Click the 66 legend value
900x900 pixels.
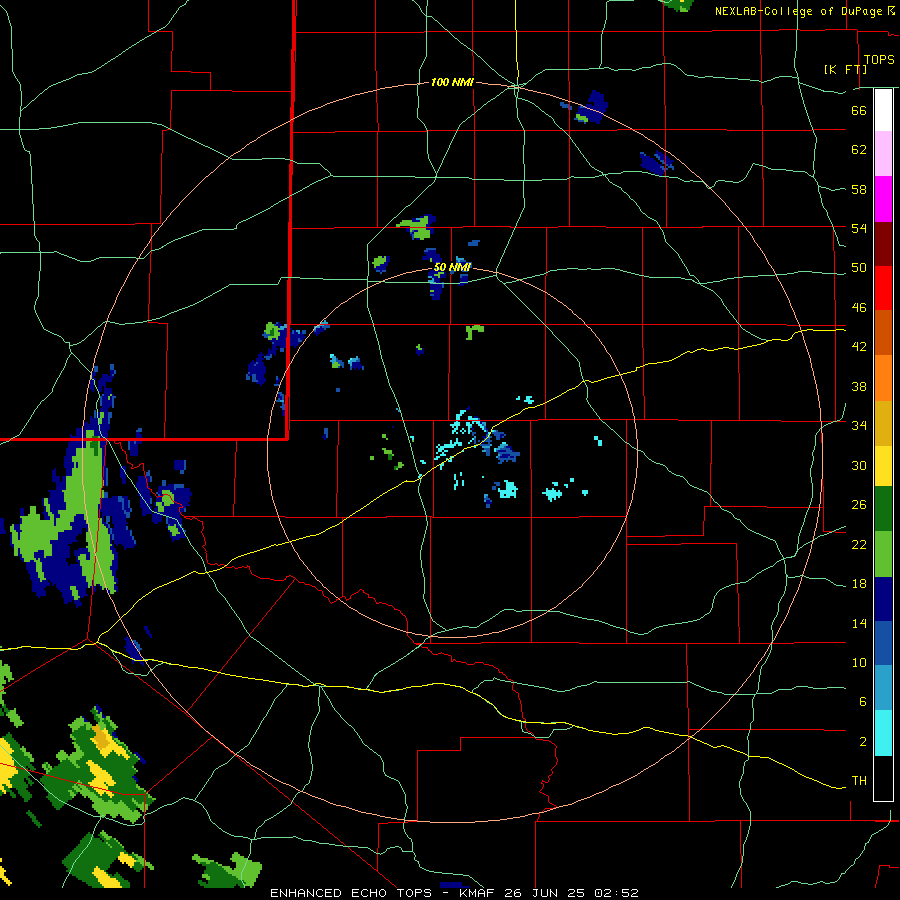pyautogui.click(x=859, y=110)
